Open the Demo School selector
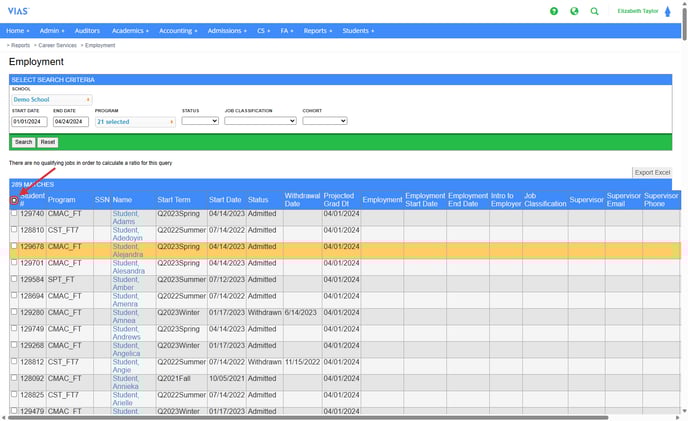The width and height of the screenshot is (688, 421). pos(52,99)
